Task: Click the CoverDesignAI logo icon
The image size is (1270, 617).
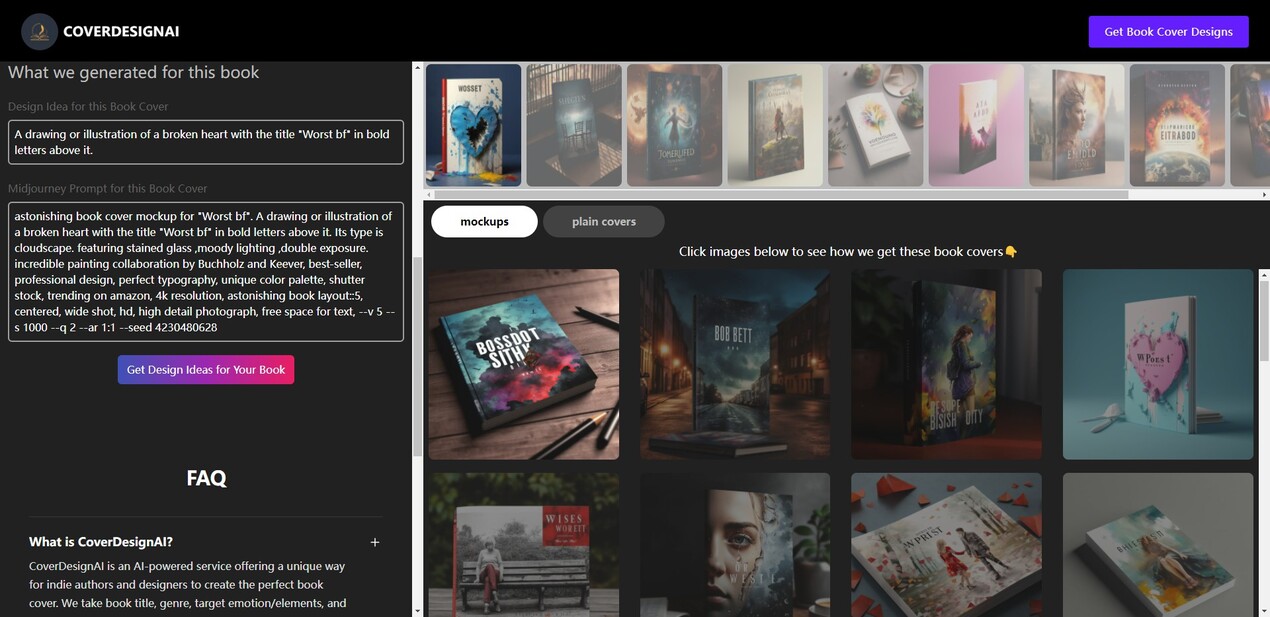Action: 38,31
